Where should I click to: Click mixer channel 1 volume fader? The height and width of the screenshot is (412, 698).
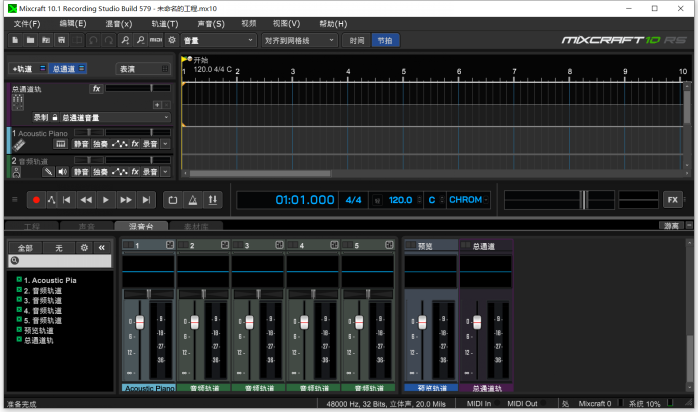(x=140, y=322)
